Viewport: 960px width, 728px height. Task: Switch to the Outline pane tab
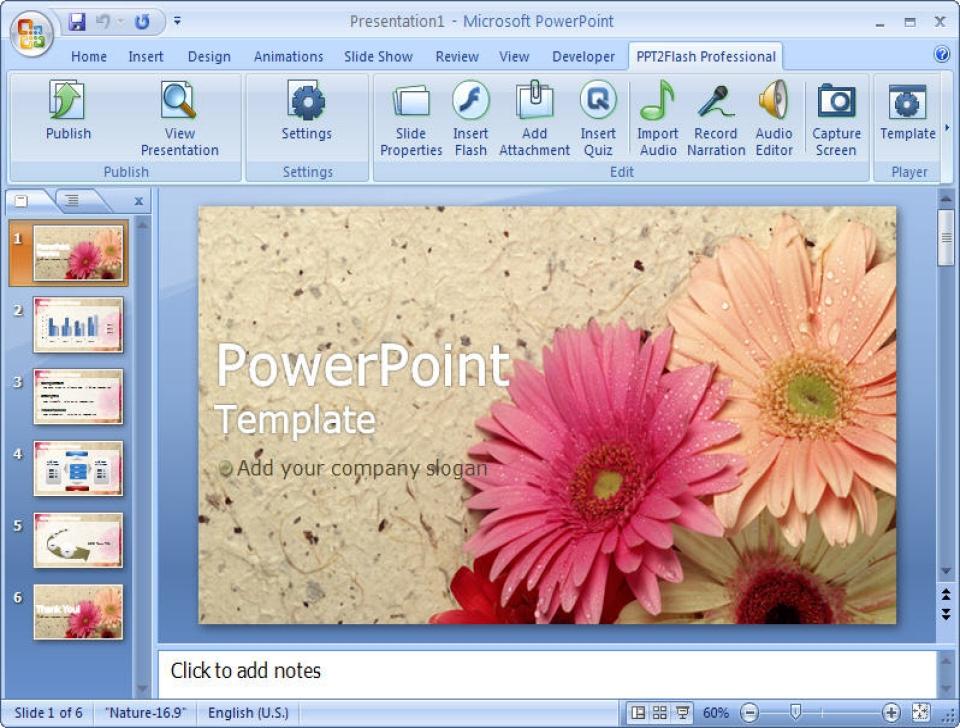click(x=72, y=201)
